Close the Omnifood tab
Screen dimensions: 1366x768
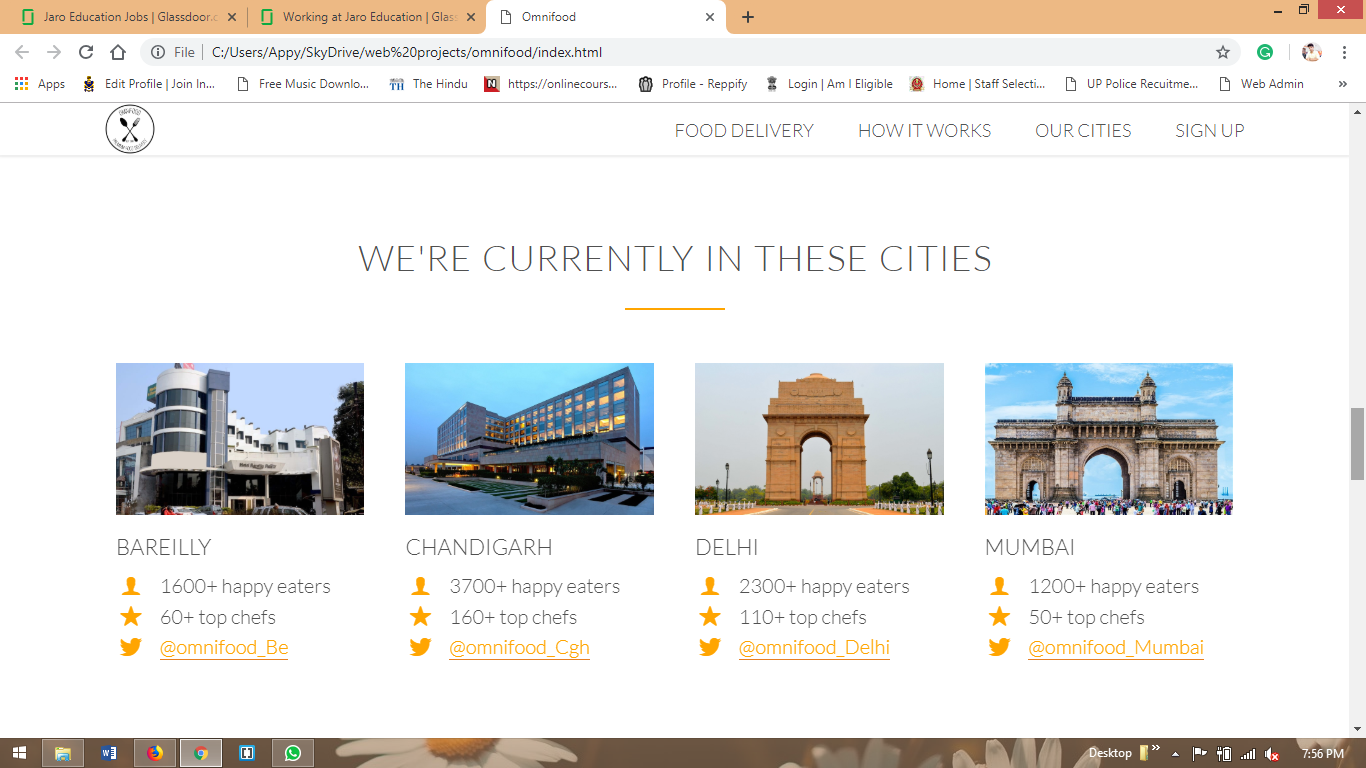coord(710,17)
